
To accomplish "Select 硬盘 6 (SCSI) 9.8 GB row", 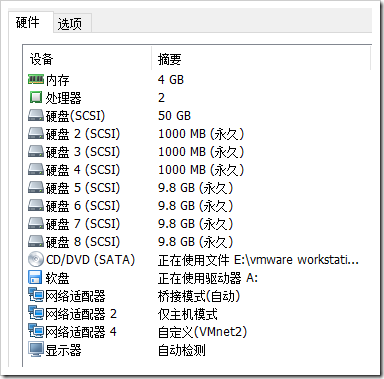I will [197, 206].
